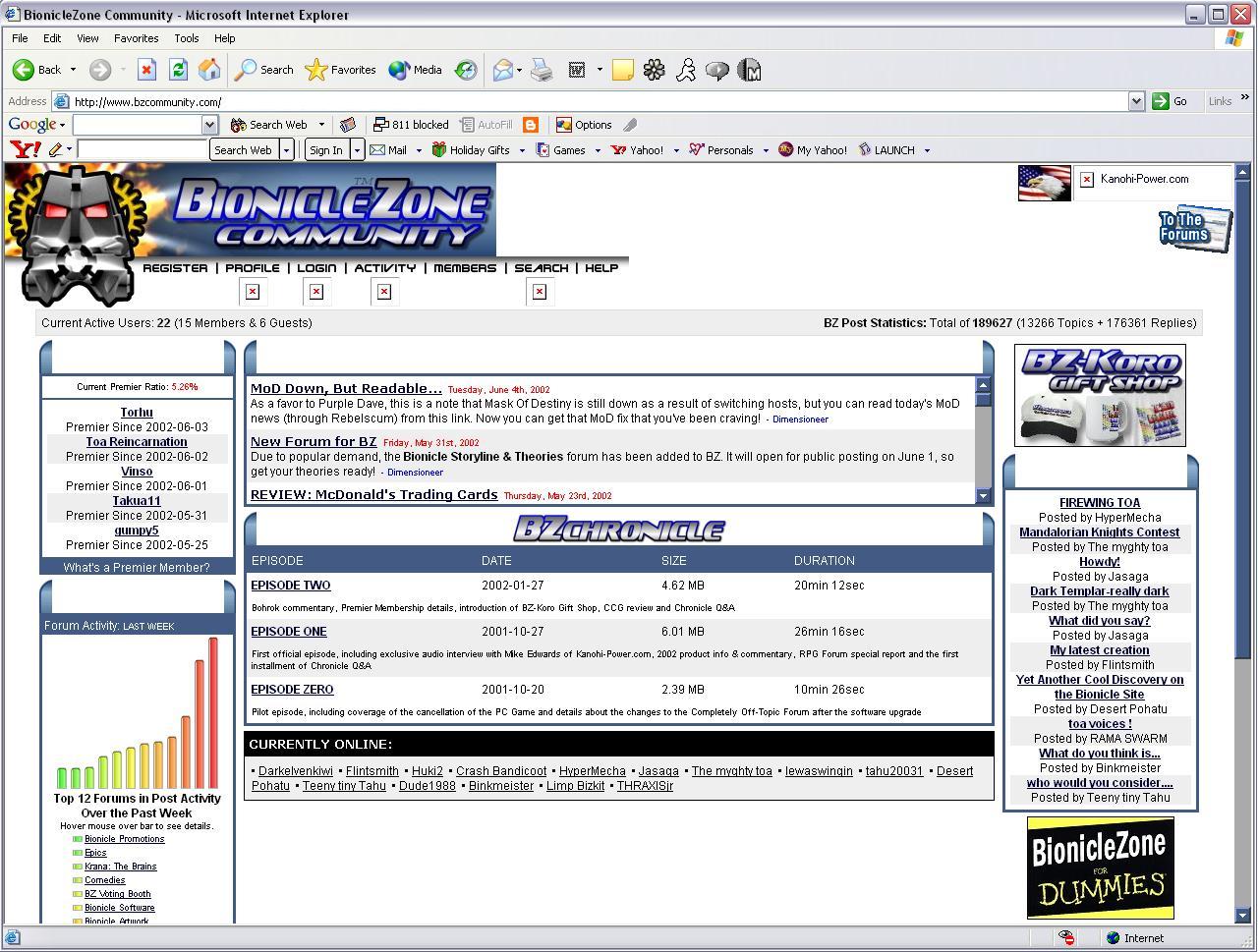This screenshot has height=952, width=1258.
Task: Open the Tools menu
Action: click(x=186, y=38)
